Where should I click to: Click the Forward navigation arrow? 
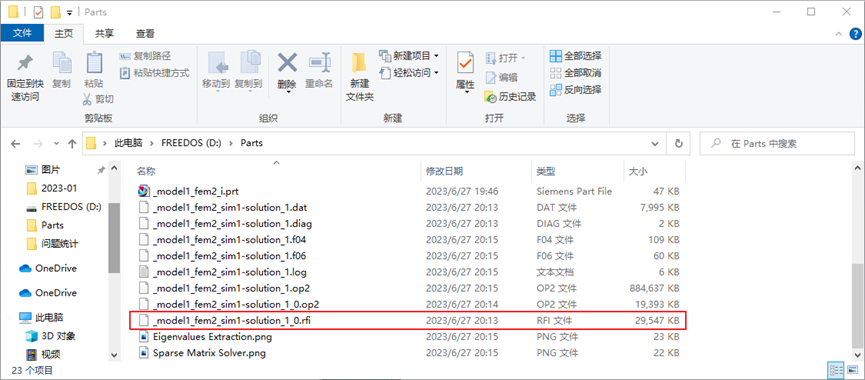click(38, 143)
